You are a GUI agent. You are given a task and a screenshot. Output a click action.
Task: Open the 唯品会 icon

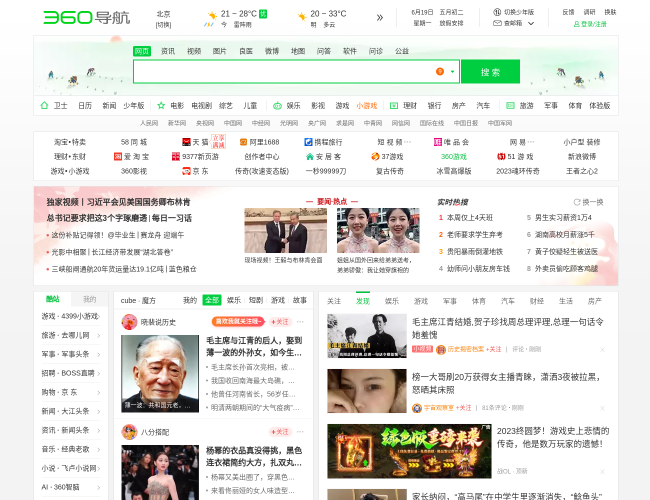(438, 142)
